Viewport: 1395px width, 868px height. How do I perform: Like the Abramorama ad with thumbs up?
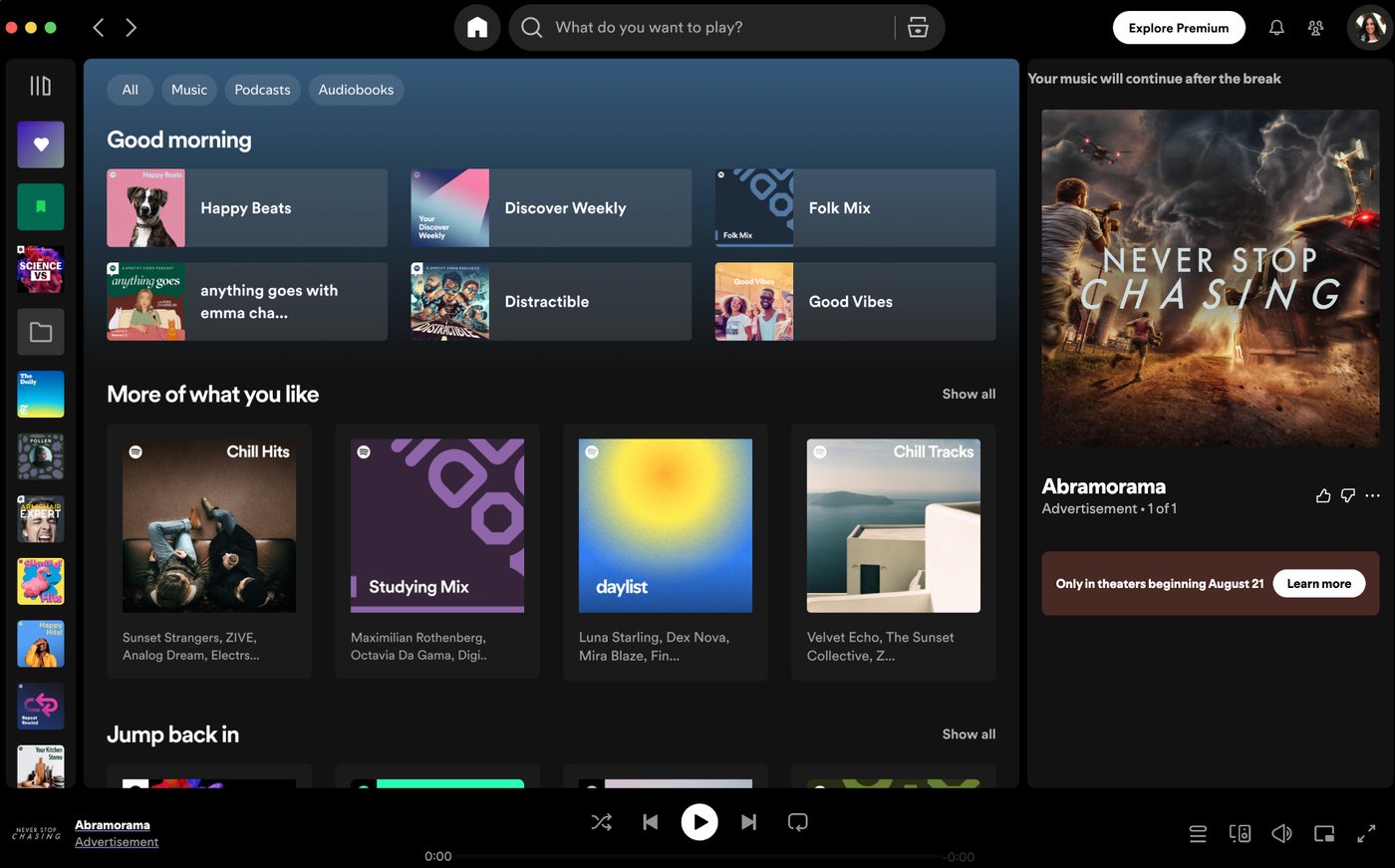tap(1323, 495)
